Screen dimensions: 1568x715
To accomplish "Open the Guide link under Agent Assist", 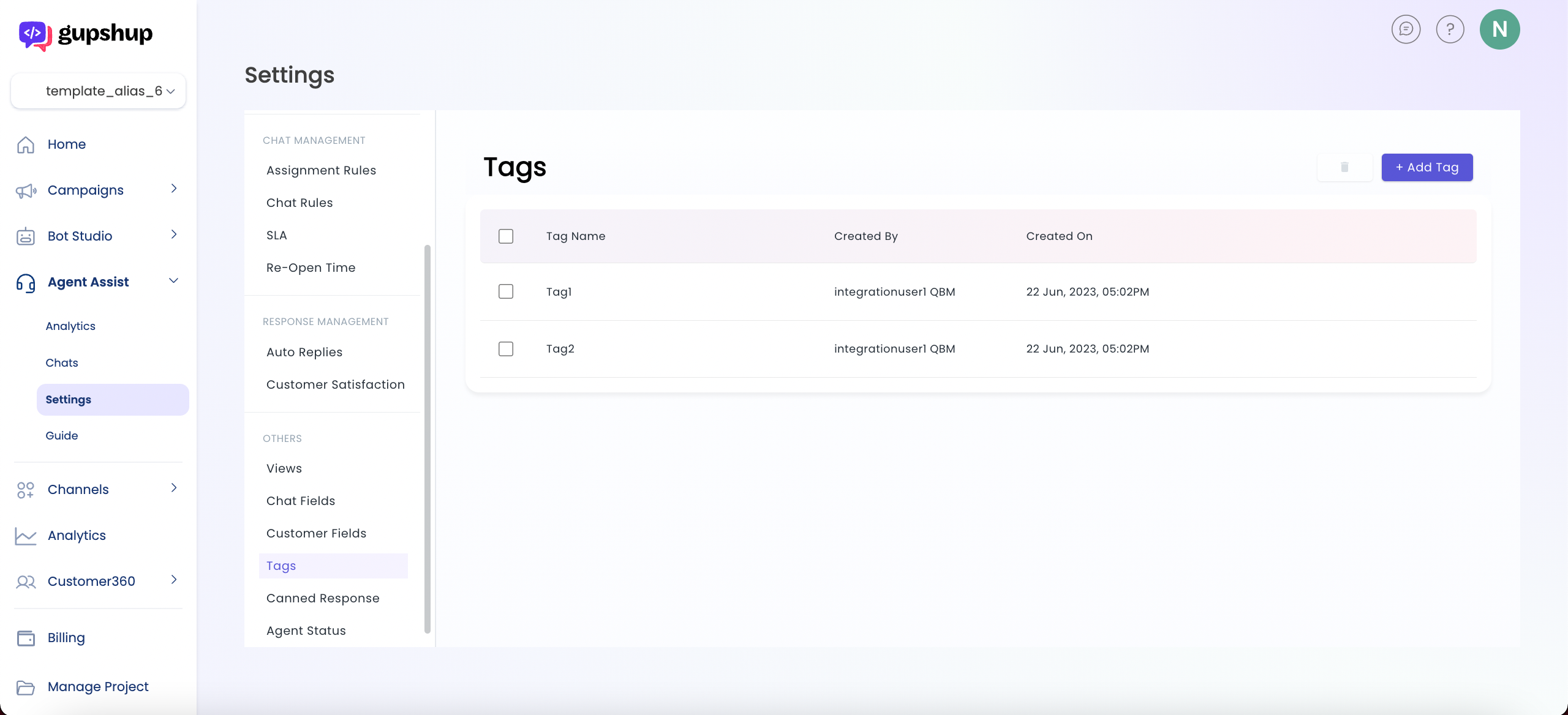I will coord(62,436).
